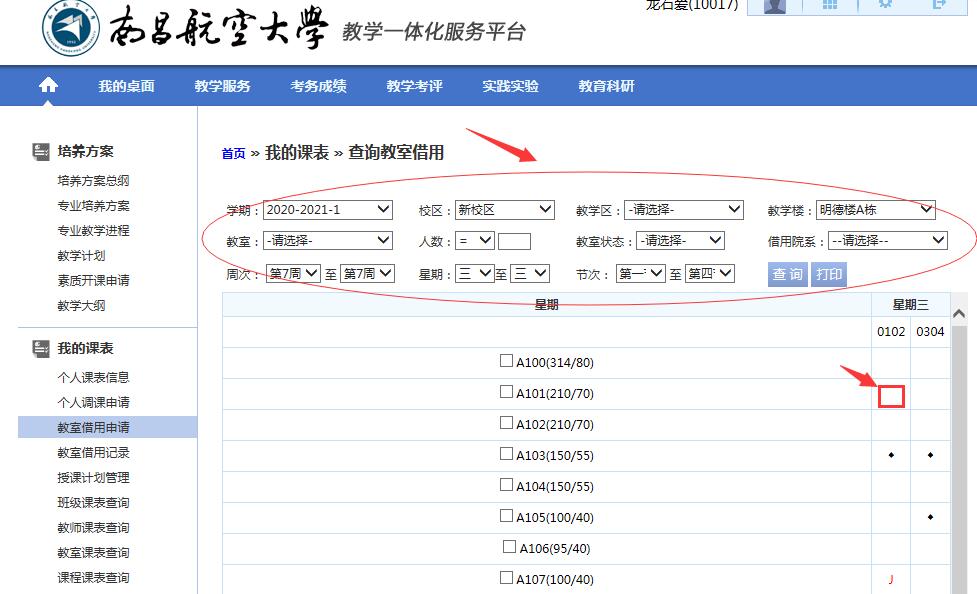The width and height of the screenshot is (977, 594).
Task: Check the A100(314/80) classroom checkbox
Action: (506, 361)
